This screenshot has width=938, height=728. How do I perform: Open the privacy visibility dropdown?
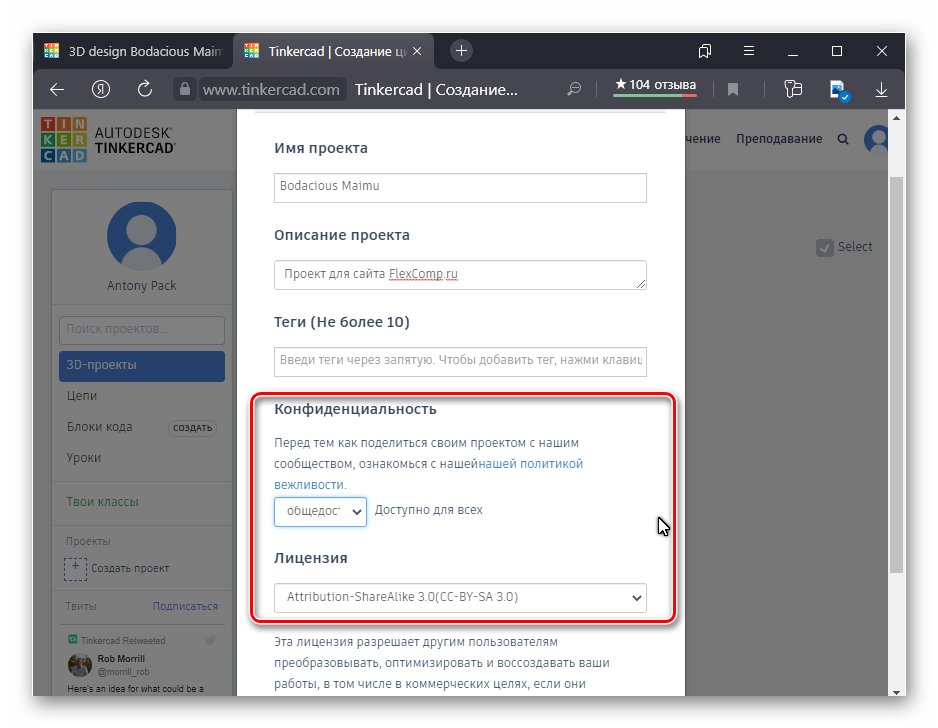coord(321,511)
